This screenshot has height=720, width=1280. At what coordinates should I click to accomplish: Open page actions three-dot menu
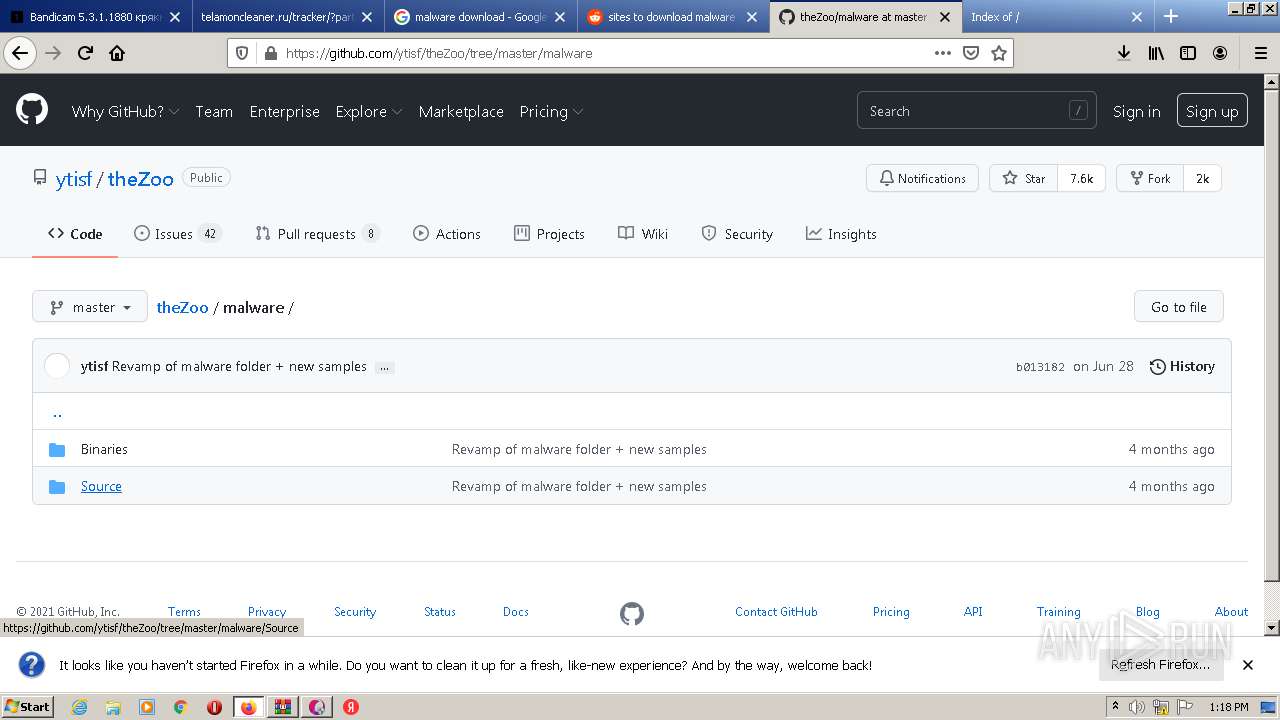coord(942,53)
